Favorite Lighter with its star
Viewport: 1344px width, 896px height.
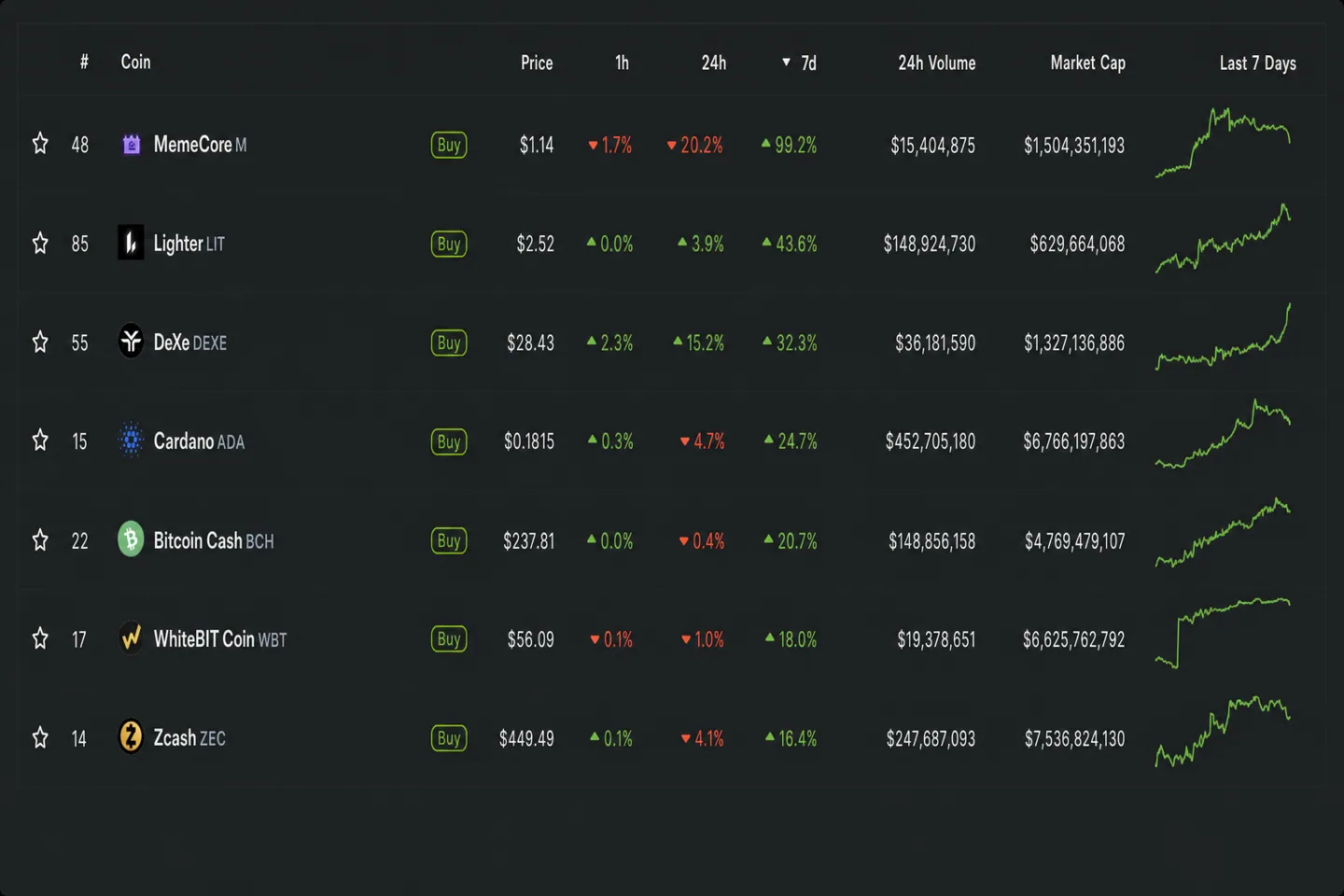pos(40,243)
